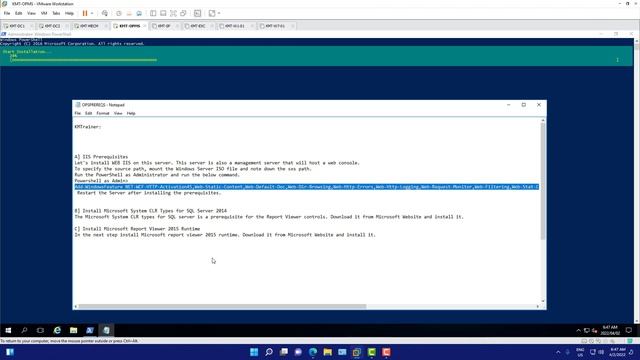The image size is (640, 360).
Task: Open host taskbar Search icon
Action: click(x=269, y=352)
